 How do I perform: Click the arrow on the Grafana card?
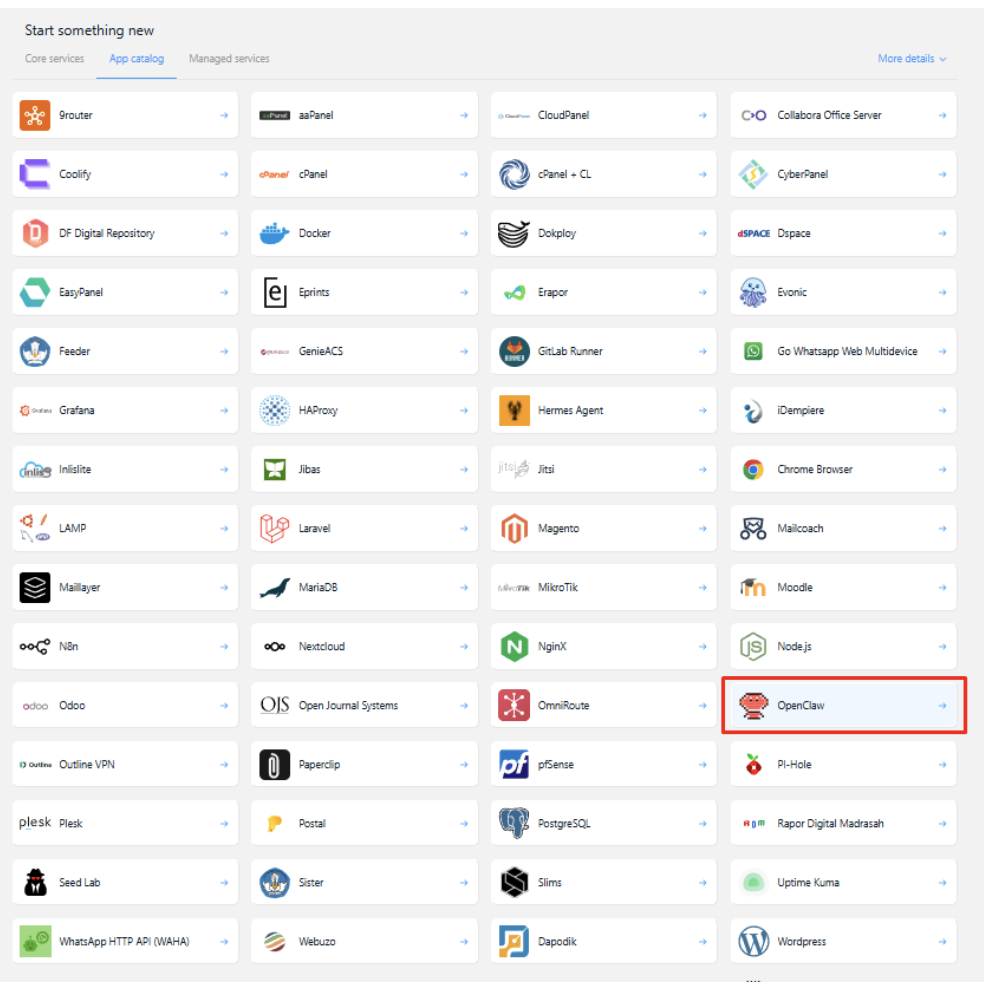tap(224, 411)
